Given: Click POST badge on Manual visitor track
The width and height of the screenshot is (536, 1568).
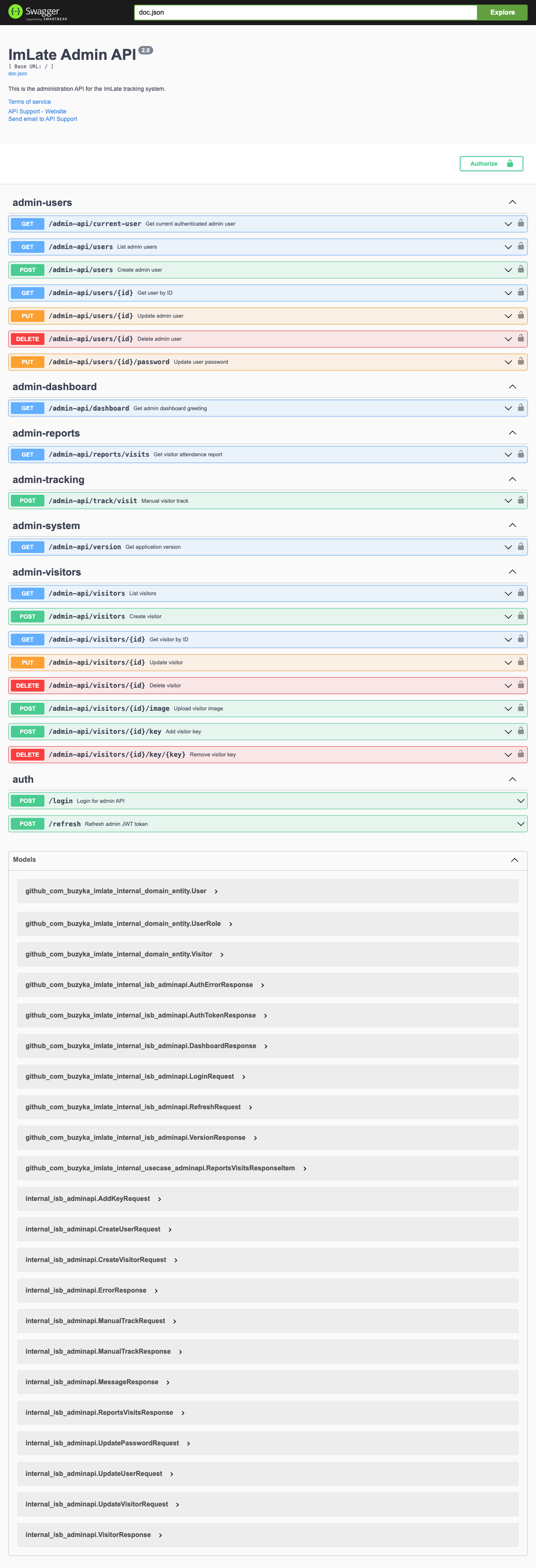Looking at the screenshot, I should point(27,501).
